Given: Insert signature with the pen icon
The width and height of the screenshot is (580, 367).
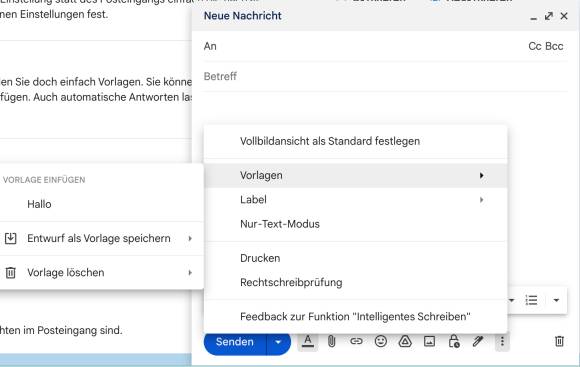Looking at the screenshot, I should coord(478,341).
